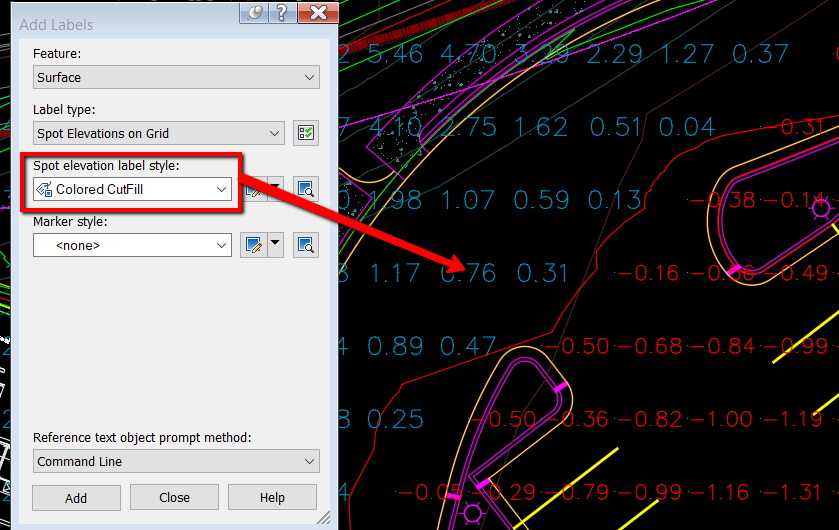Click the dialog resize grip corner

pos(324,517)
